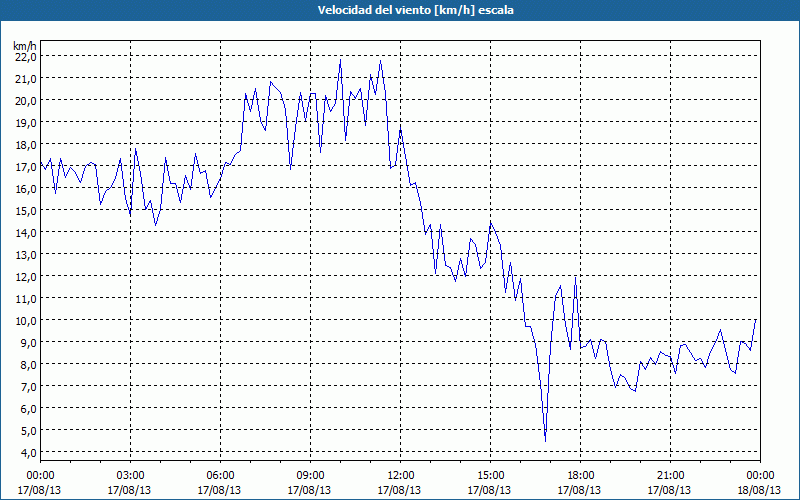Click the "09:00" time label
The height and width of the screenshot is (500, 800).
(x=310, y=476)
